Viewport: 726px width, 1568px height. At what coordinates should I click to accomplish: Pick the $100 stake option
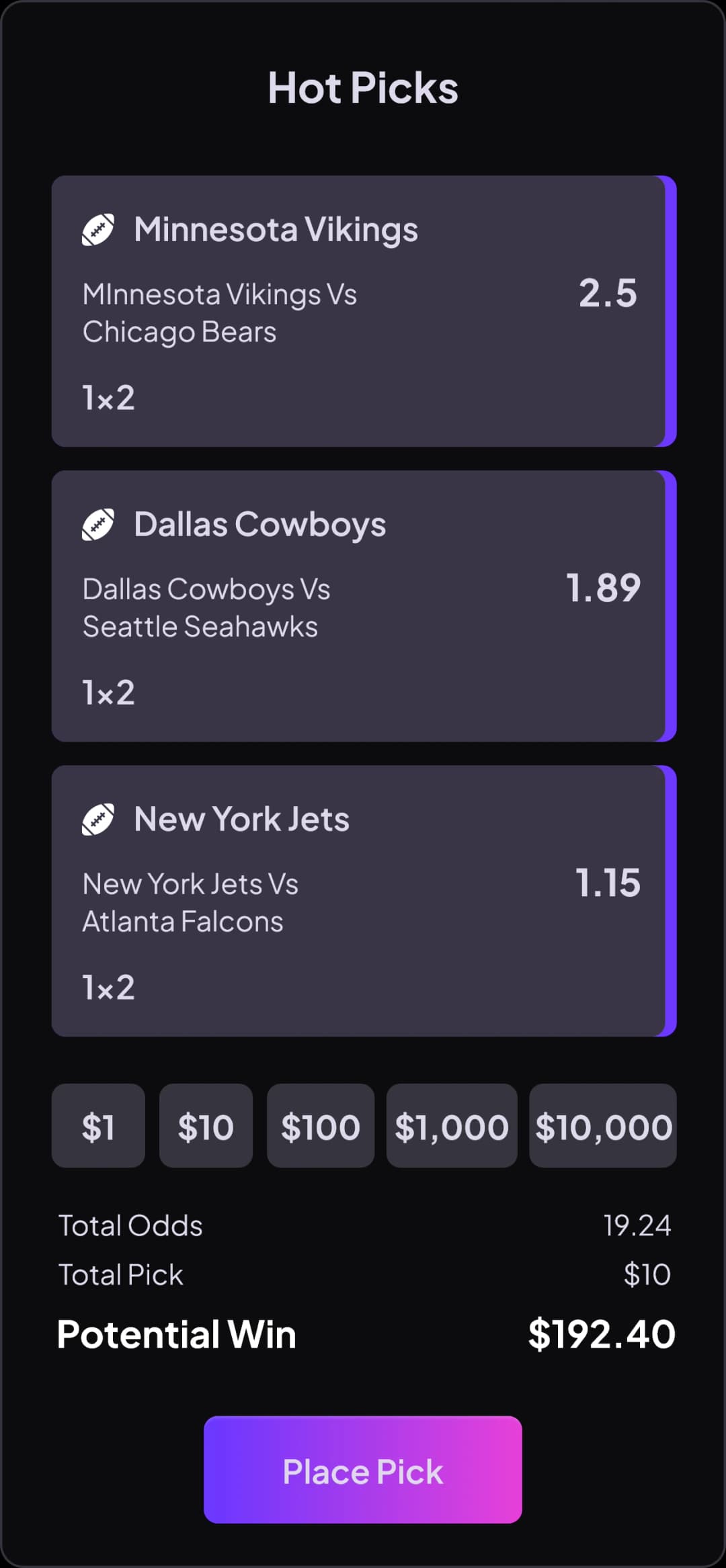(321, 1125)
